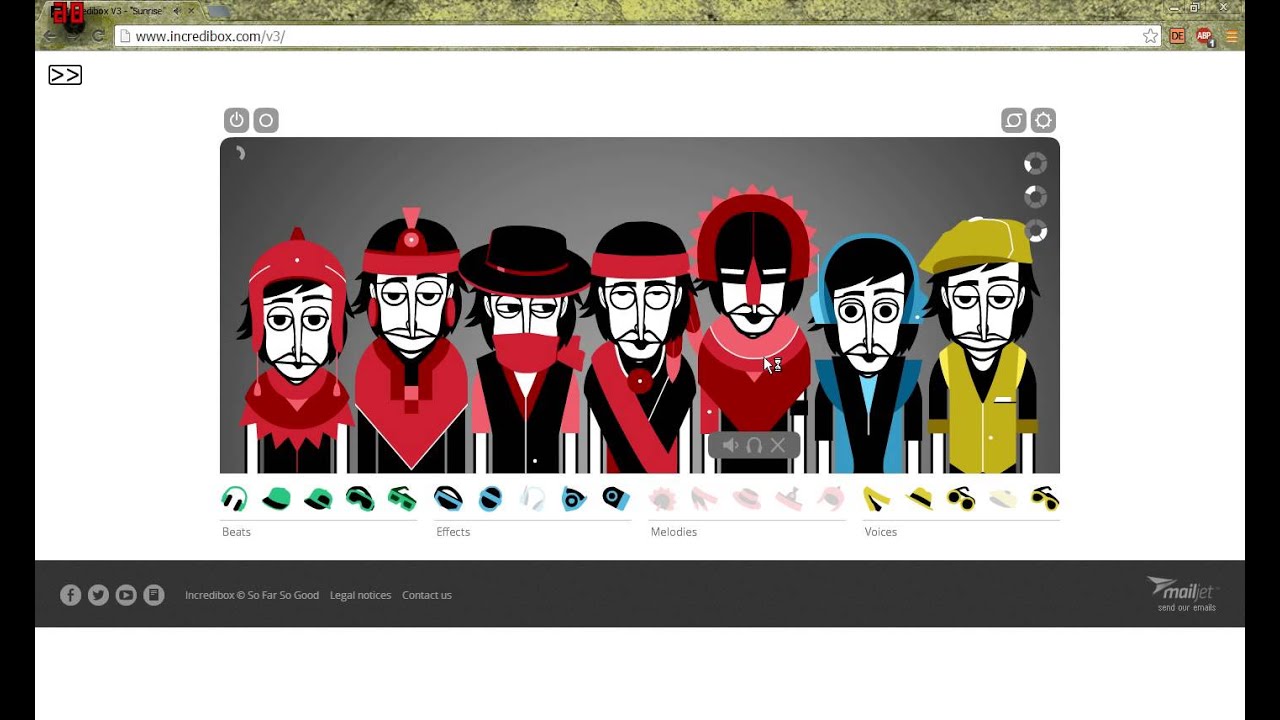Activate the shuffle auto-mode icon
The width and height of the screenshot is (1280, 720).
point(1013,120)
